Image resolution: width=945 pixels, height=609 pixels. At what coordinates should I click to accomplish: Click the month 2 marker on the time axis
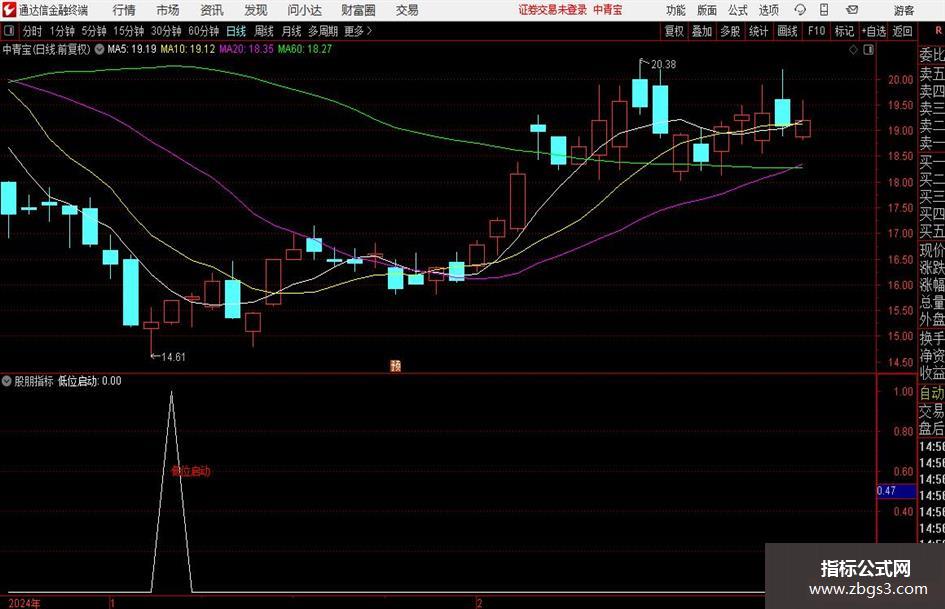[x=480, y=603]
